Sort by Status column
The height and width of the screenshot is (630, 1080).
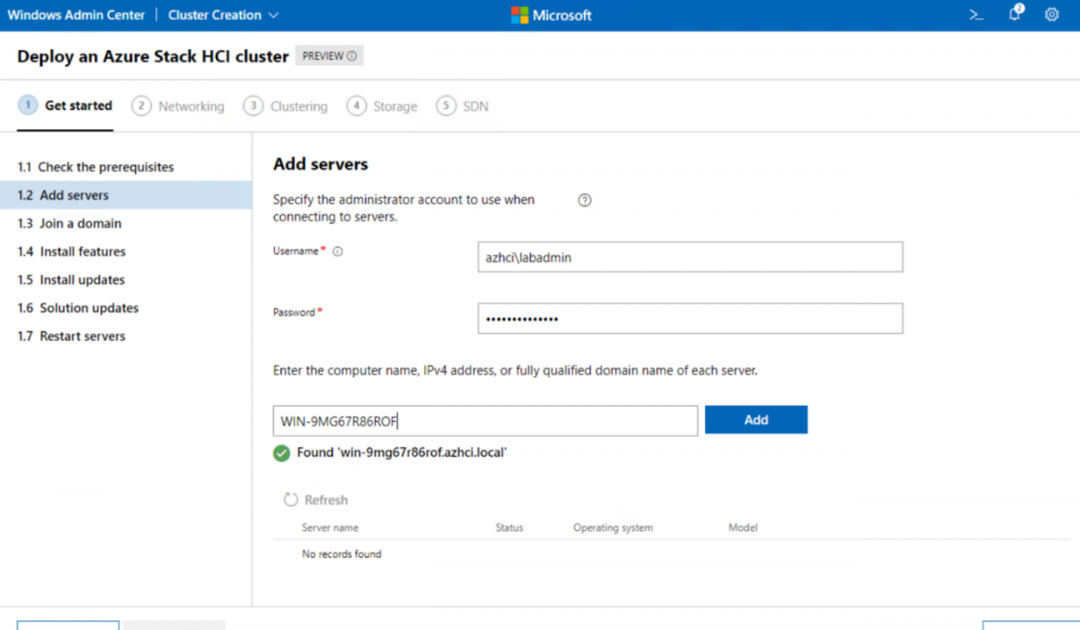pyautogui.click(x=509, y=527)
